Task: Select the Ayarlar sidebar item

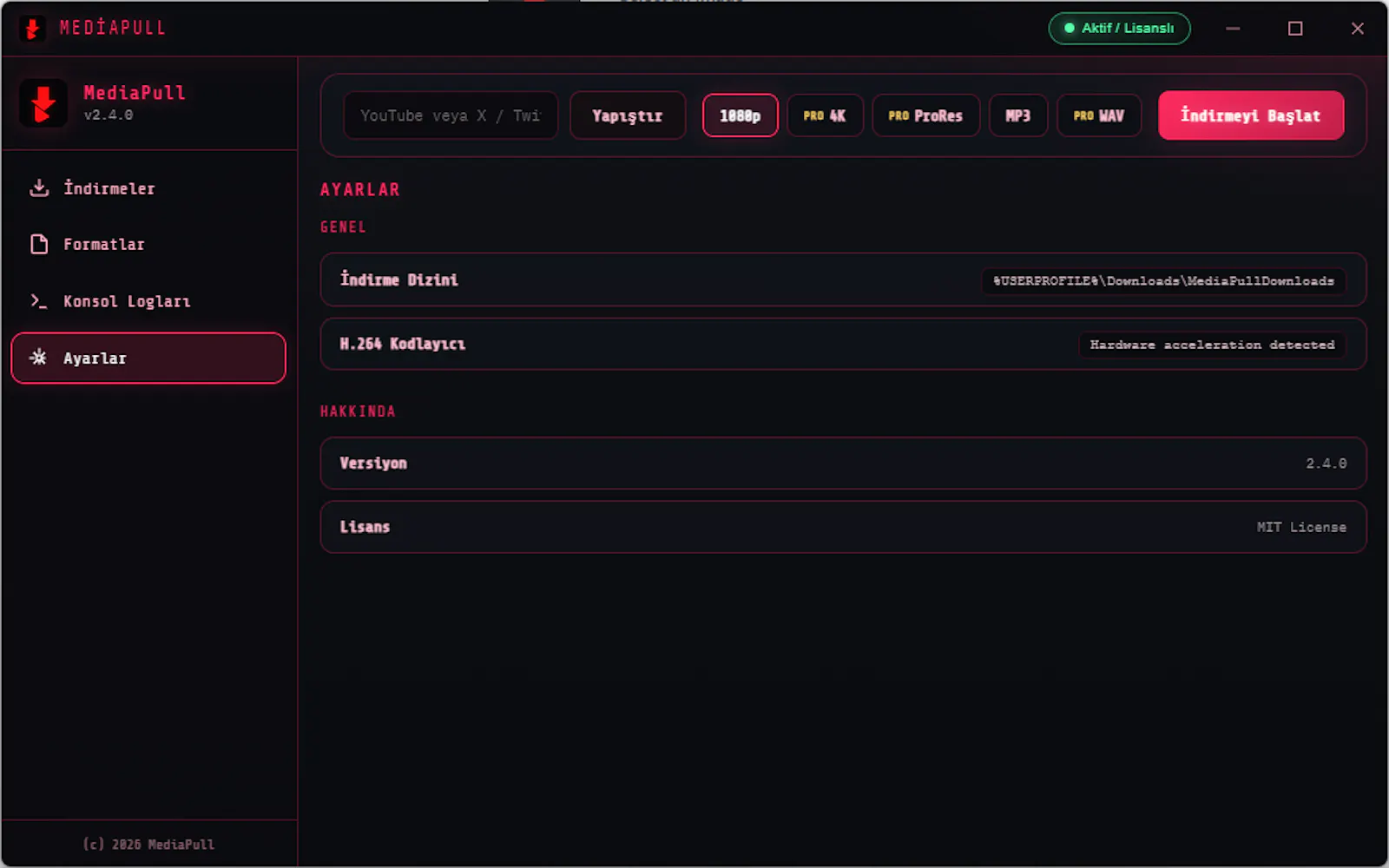Action: 148,358
